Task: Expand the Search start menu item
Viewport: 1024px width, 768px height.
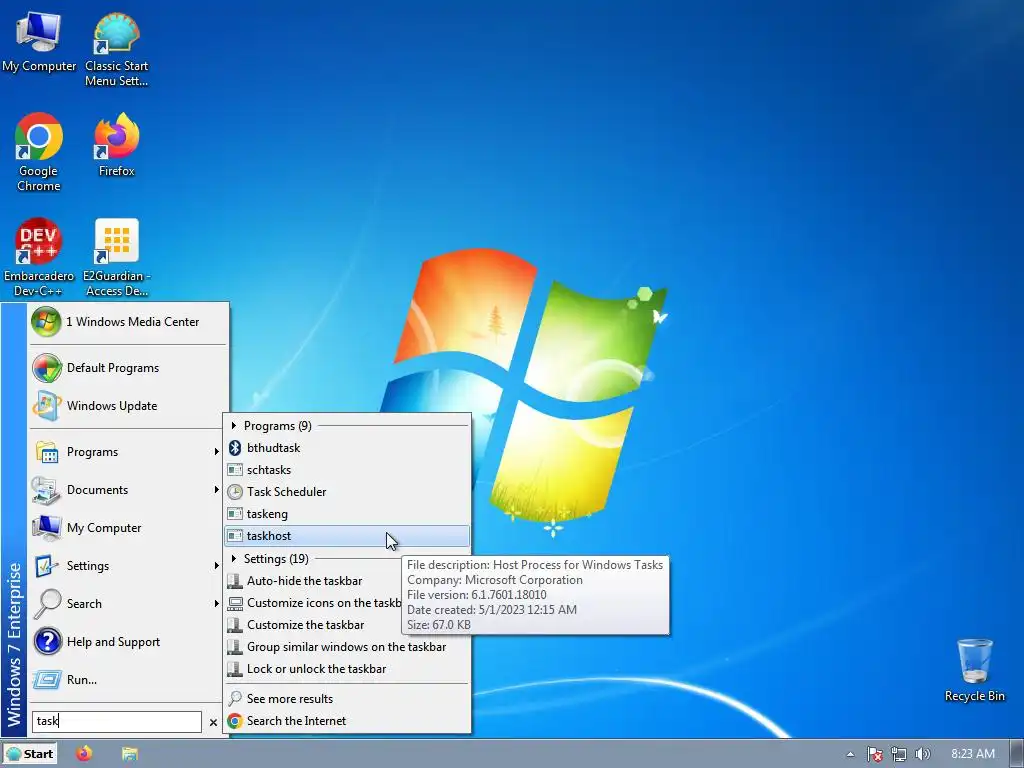Action: tap(125, 603)
